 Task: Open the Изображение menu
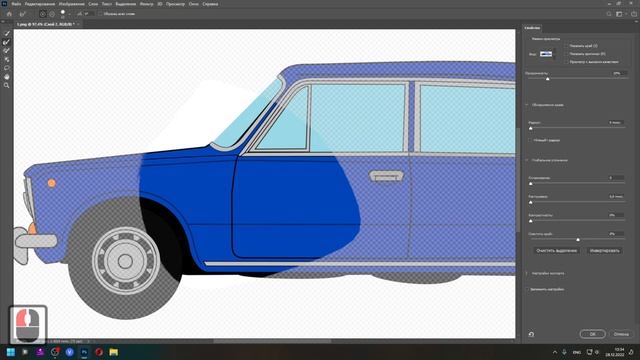point(72,4)
